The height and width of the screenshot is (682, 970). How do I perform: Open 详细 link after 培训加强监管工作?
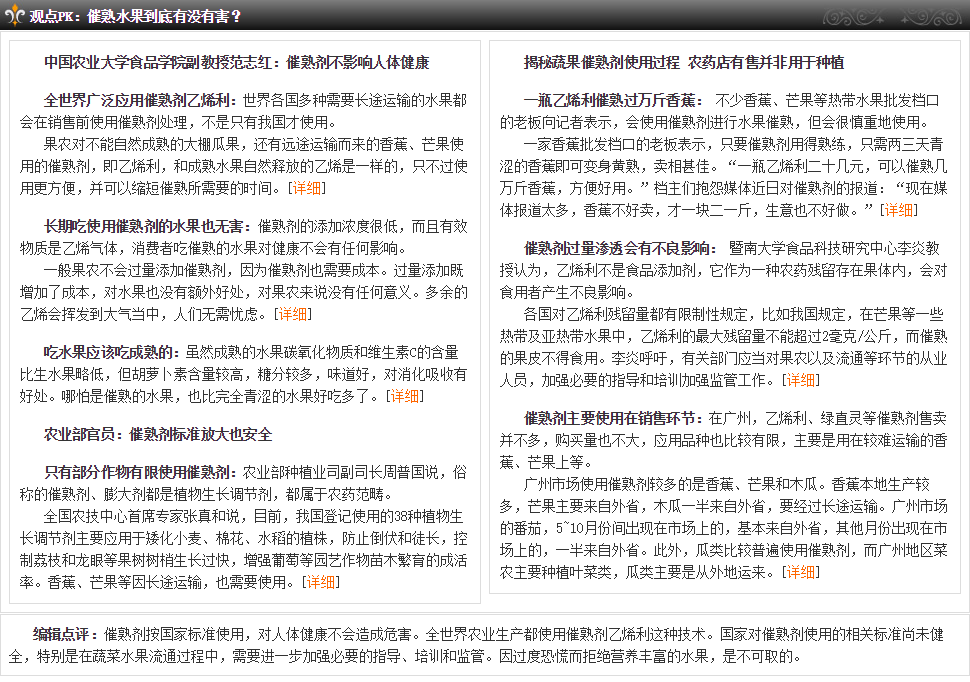pos(800,379)
